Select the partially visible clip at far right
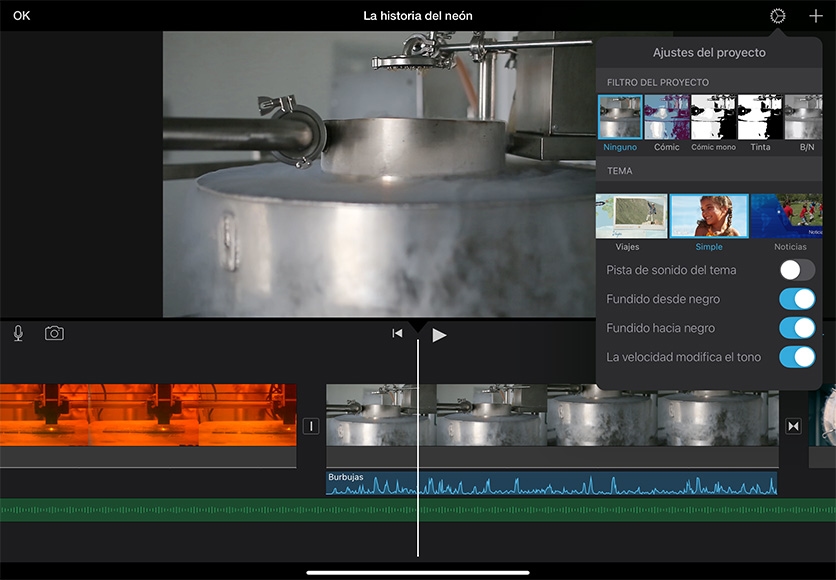Image resolution: width=836 pixels, height=580 pixels. (822, 425)
